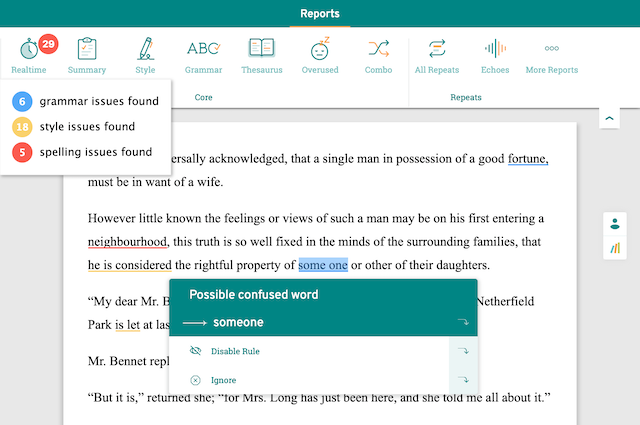Collapse the reports toolbar with chevron
Viewport: 640px width, 425px height.
point(609,118)
